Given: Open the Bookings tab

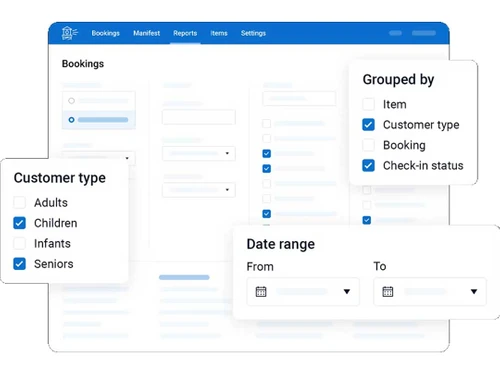Looking at the screenshot, I should click(x=105, y=33).
